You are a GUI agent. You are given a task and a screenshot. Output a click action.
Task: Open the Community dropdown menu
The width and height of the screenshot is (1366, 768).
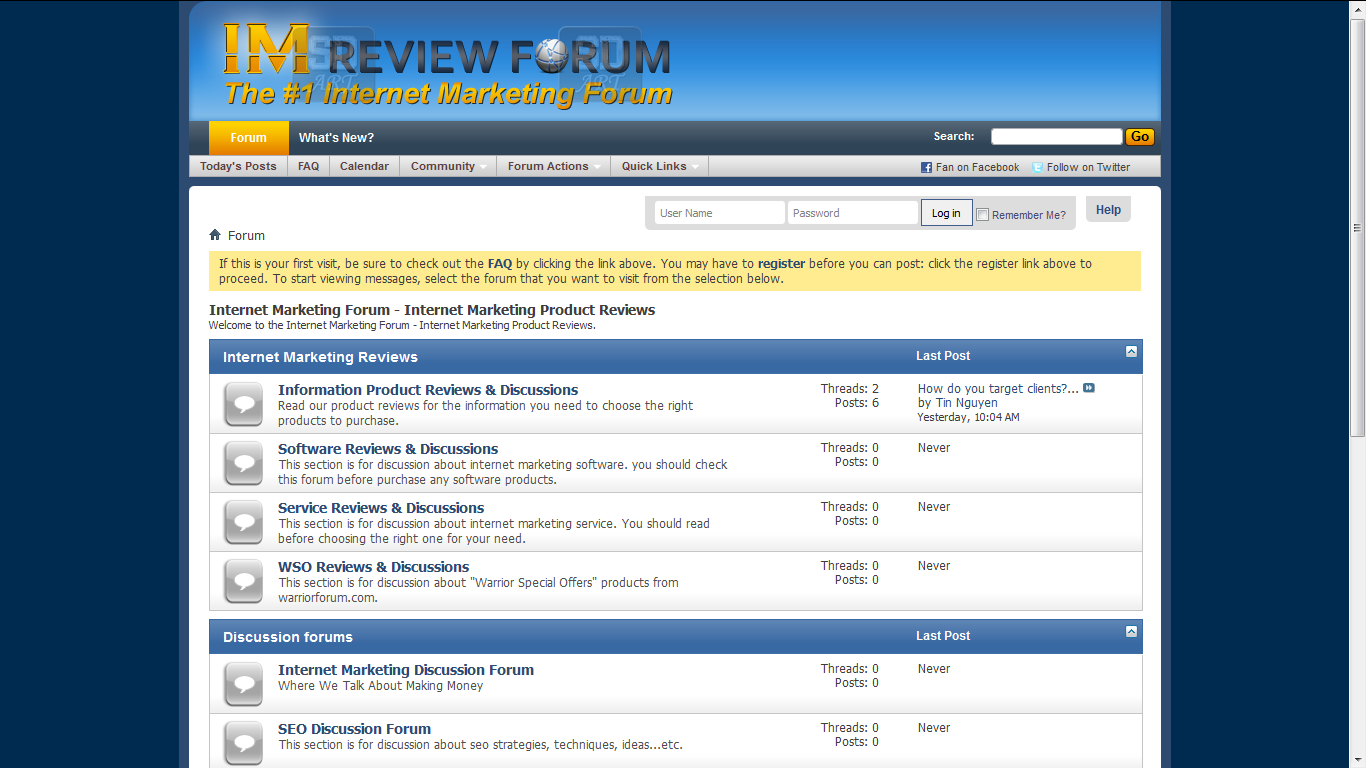(x=448, y=166)
